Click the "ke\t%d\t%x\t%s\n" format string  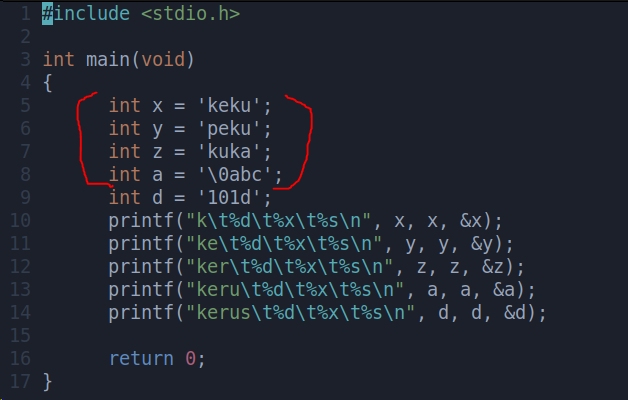(x=284, y=244)
